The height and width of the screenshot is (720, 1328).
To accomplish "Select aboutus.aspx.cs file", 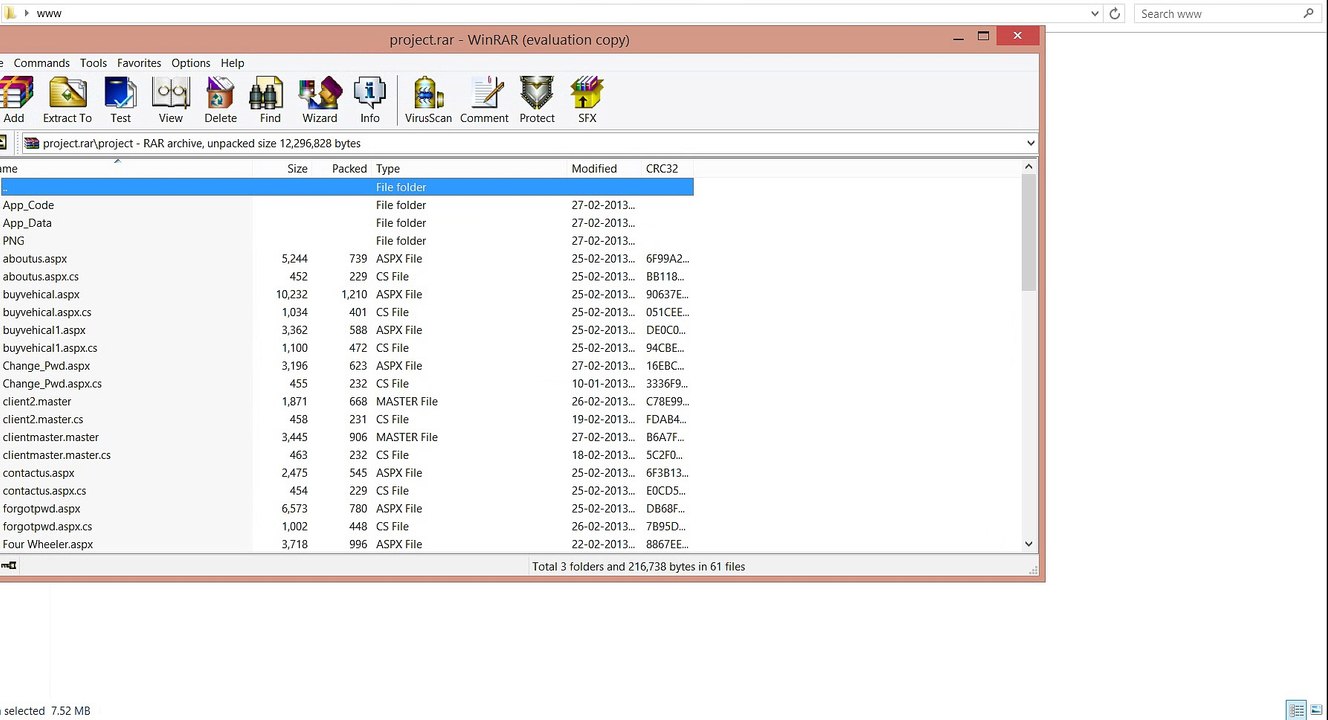I will pyautogui.click(x=346, y=277).
